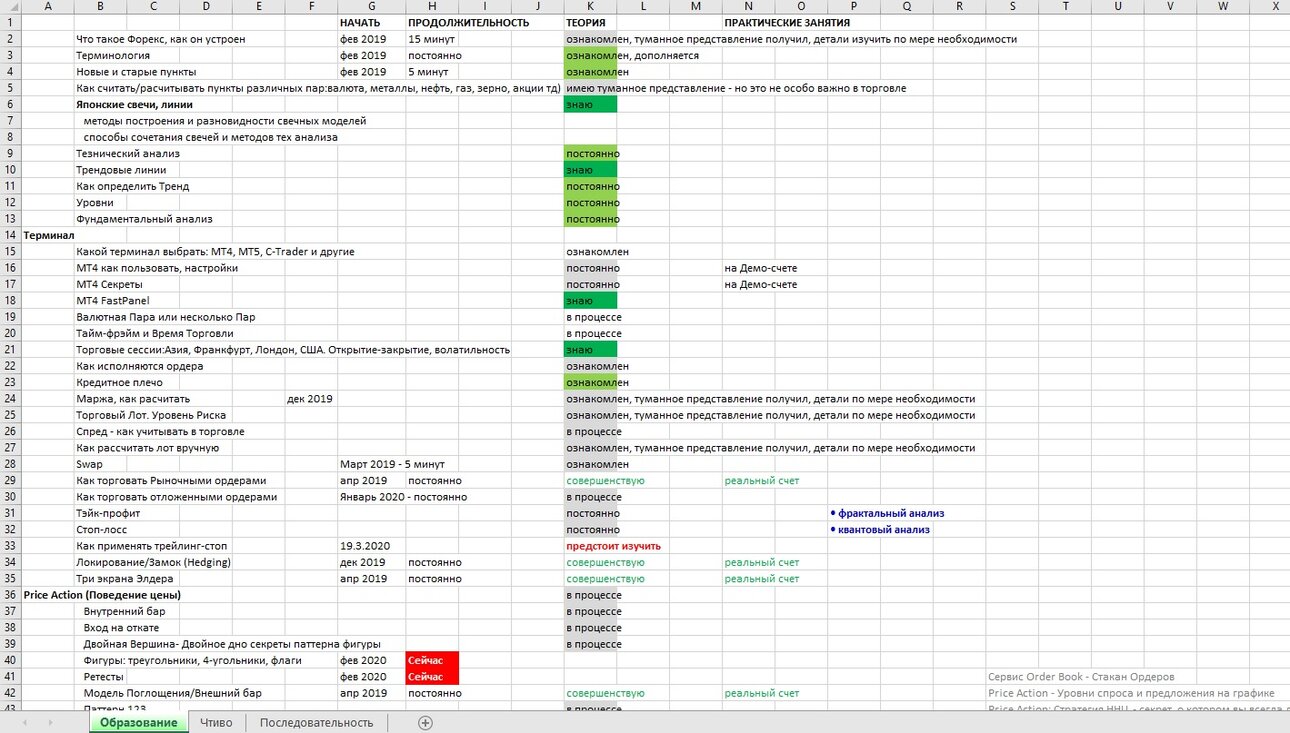Click the 'Локирование/Замок (Hedging)' cell
The height and width of the screenshot is (733, 1290).
153,562
